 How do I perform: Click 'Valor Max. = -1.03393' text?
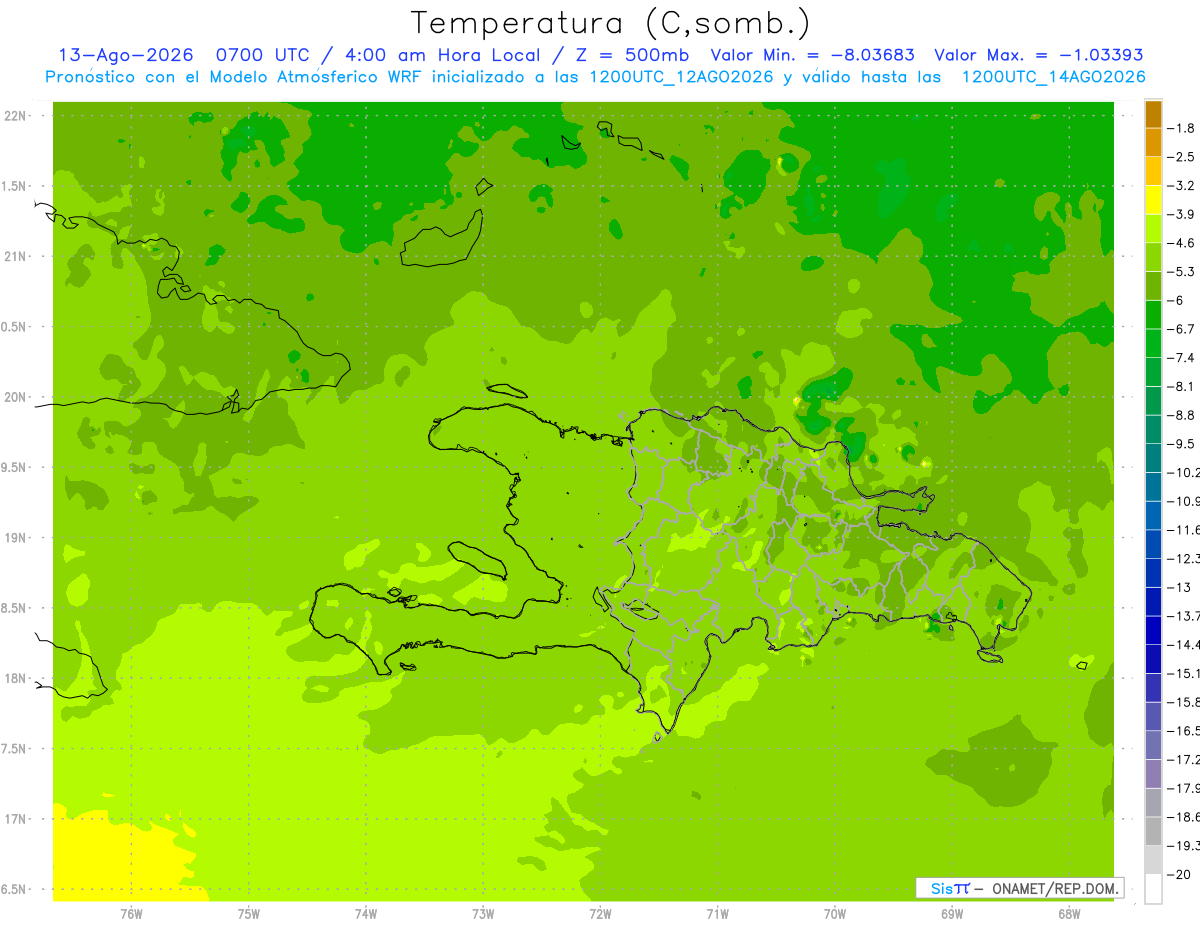click(x=1039, y=55)
